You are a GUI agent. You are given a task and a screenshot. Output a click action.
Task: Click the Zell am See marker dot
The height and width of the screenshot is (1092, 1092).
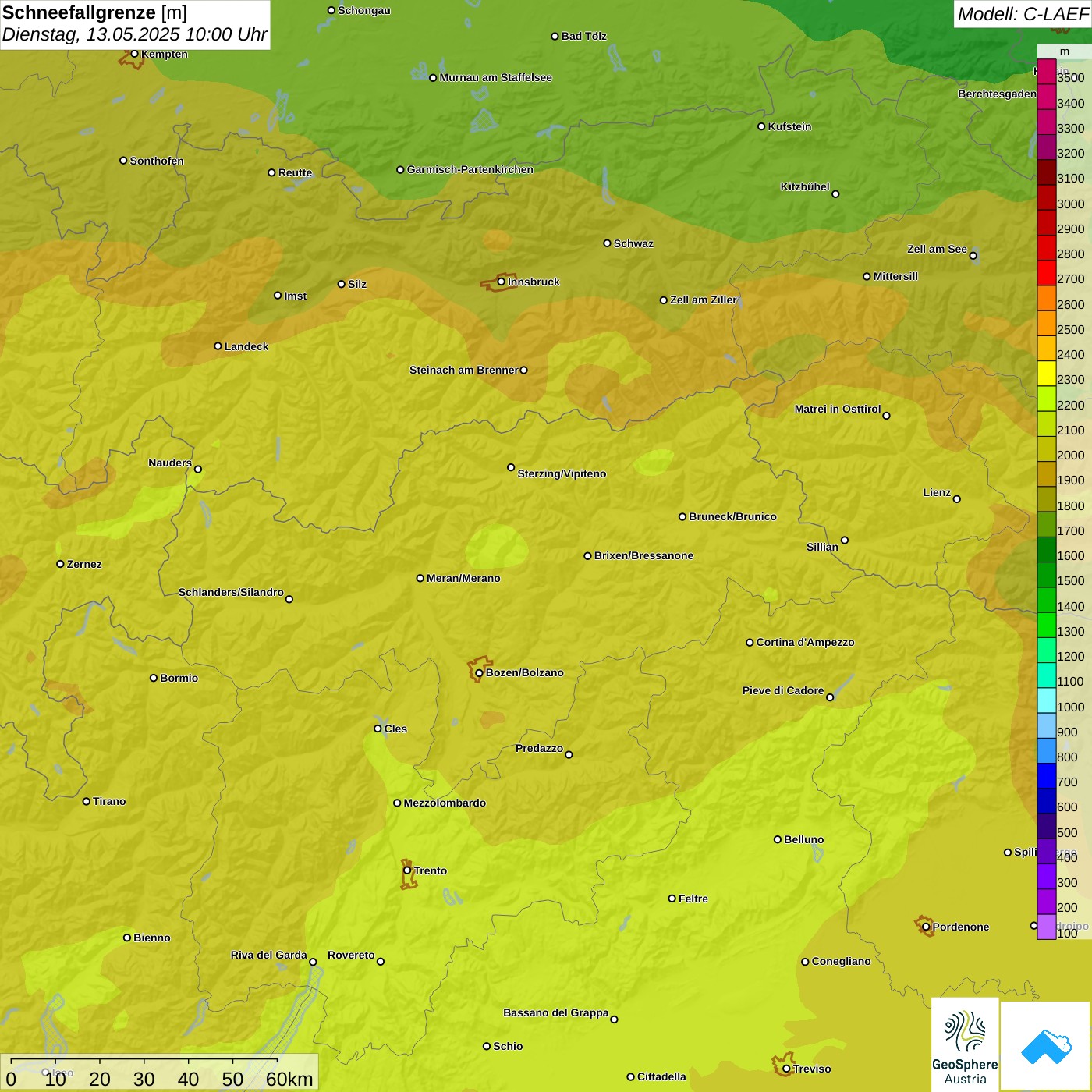(x=973, y=255)
